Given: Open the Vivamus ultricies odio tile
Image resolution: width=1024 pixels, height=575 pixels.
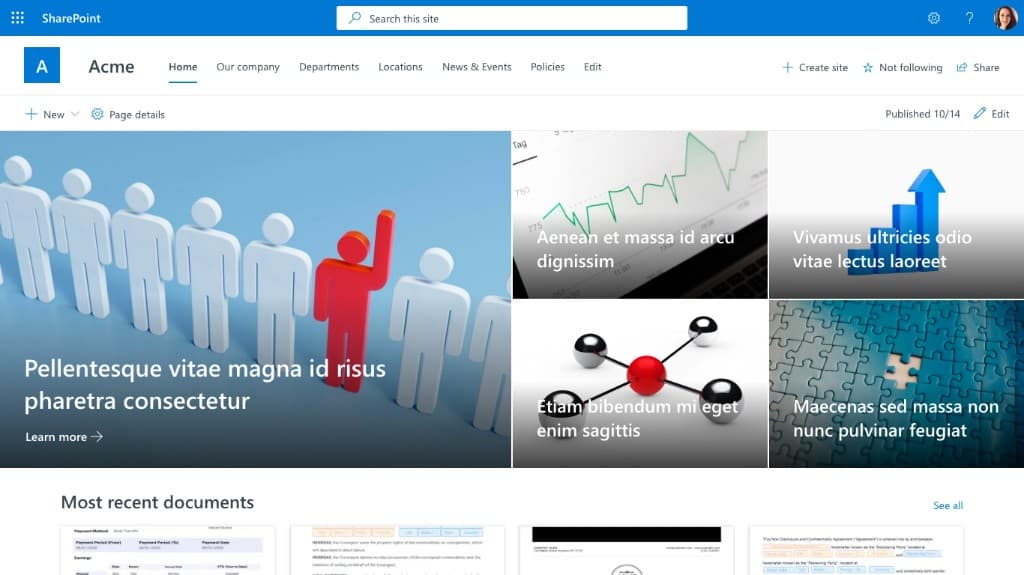Looking at the screenshot, I should tap(897, 215).
